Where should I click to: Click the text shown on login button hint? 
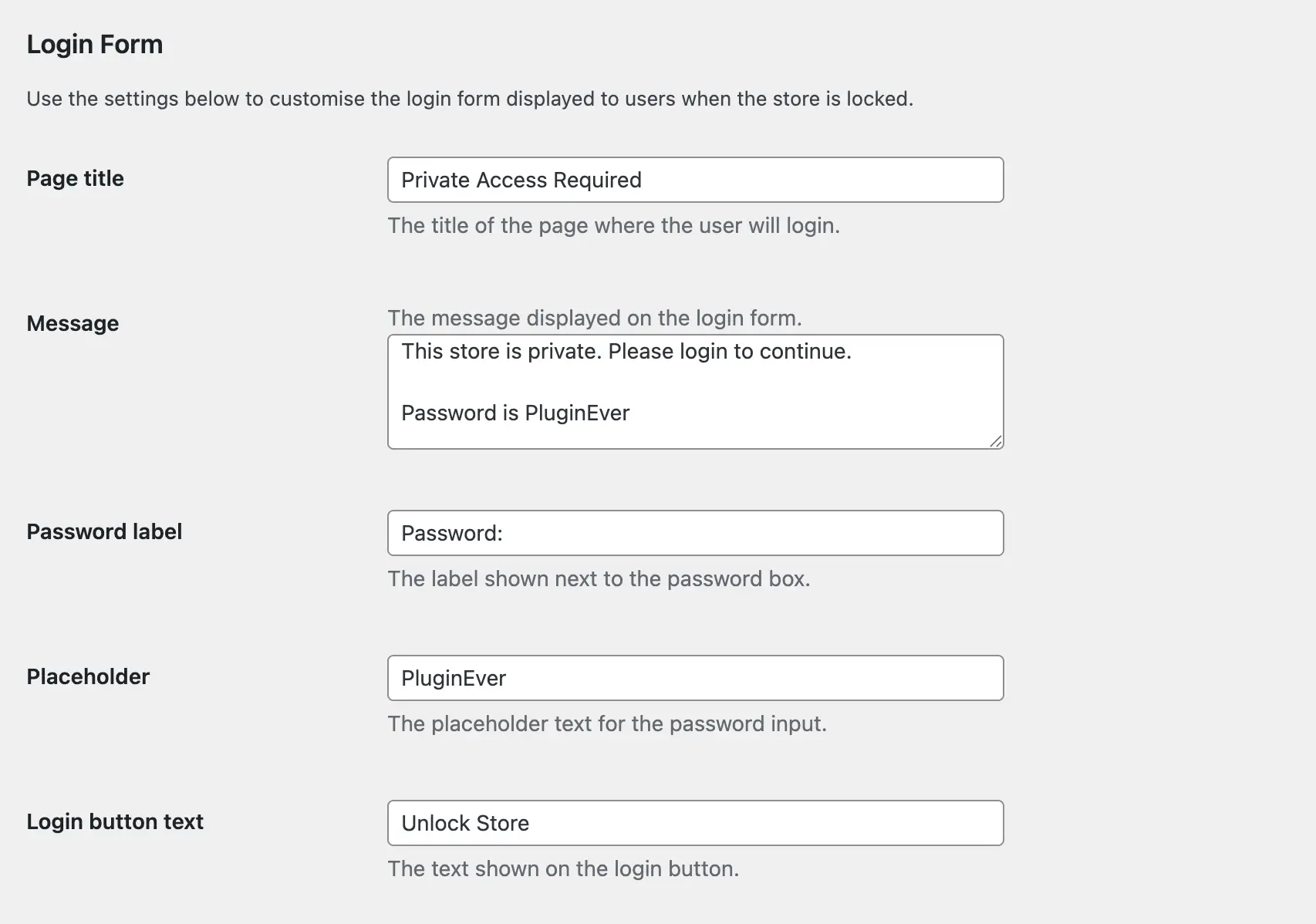[563, 868]
